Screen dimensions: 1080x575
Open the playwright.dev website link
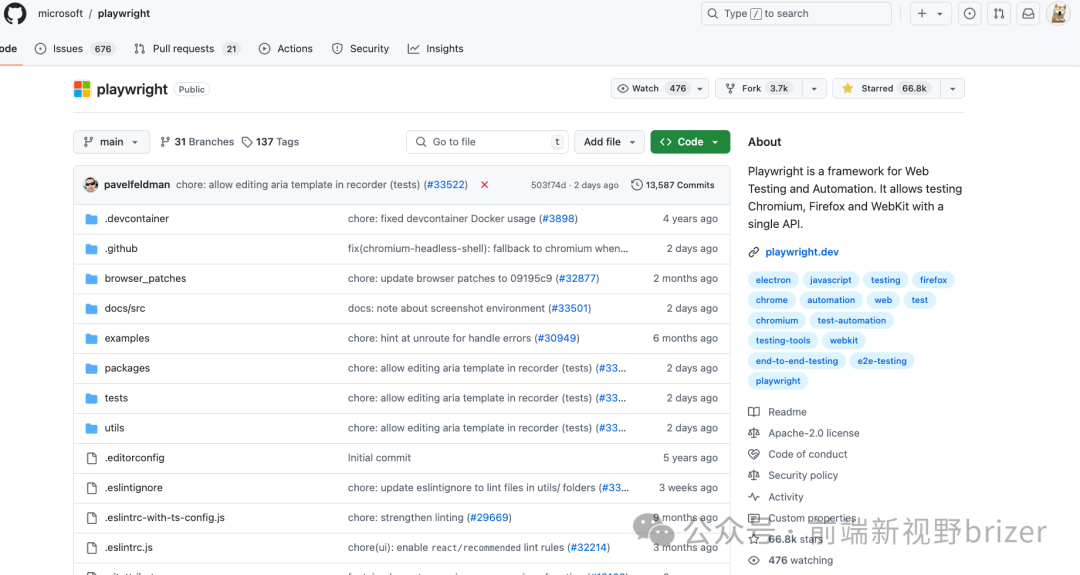802,252
